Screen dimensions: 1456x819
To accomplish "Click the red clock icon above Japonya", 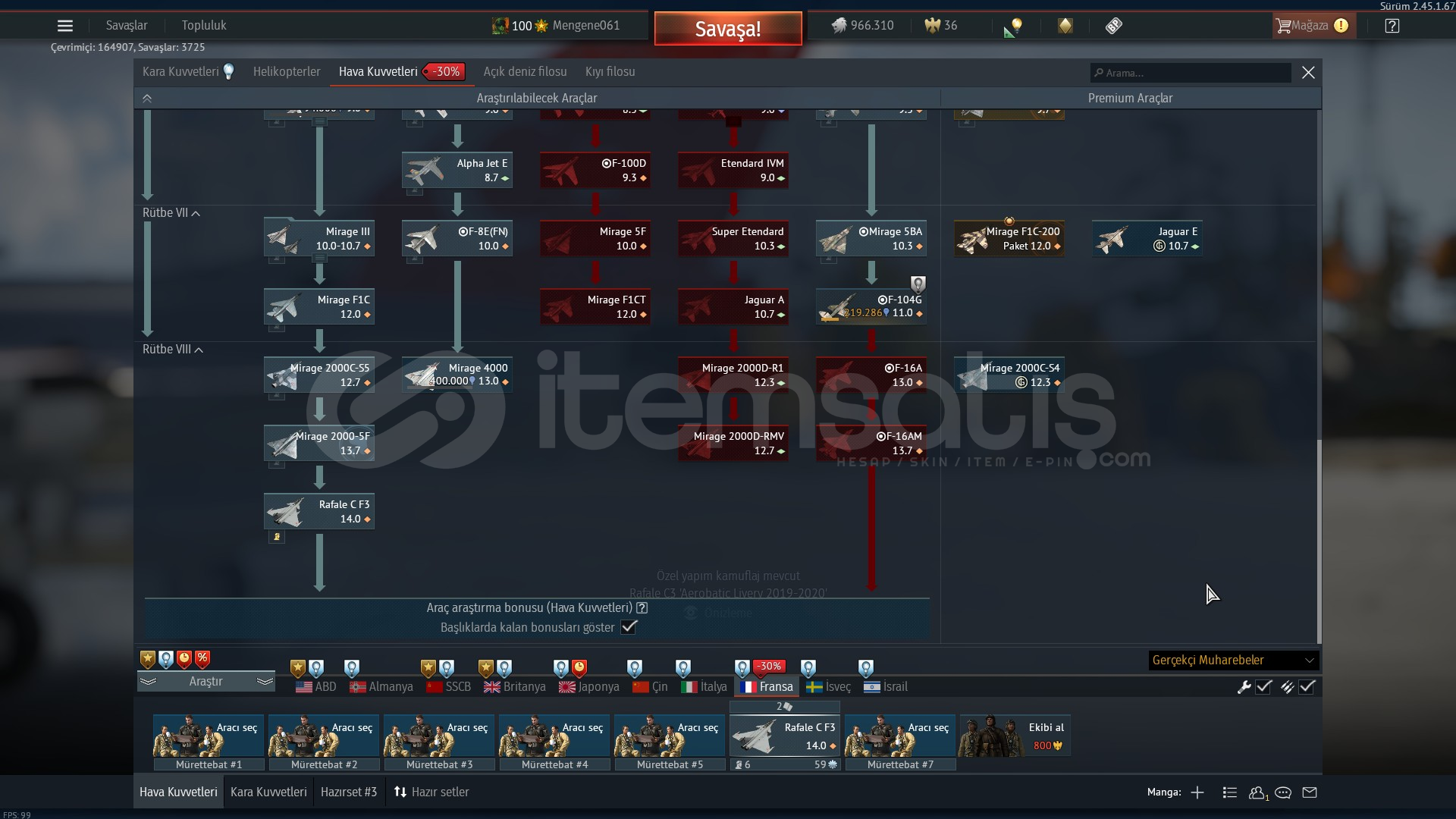I will [579, 668].
